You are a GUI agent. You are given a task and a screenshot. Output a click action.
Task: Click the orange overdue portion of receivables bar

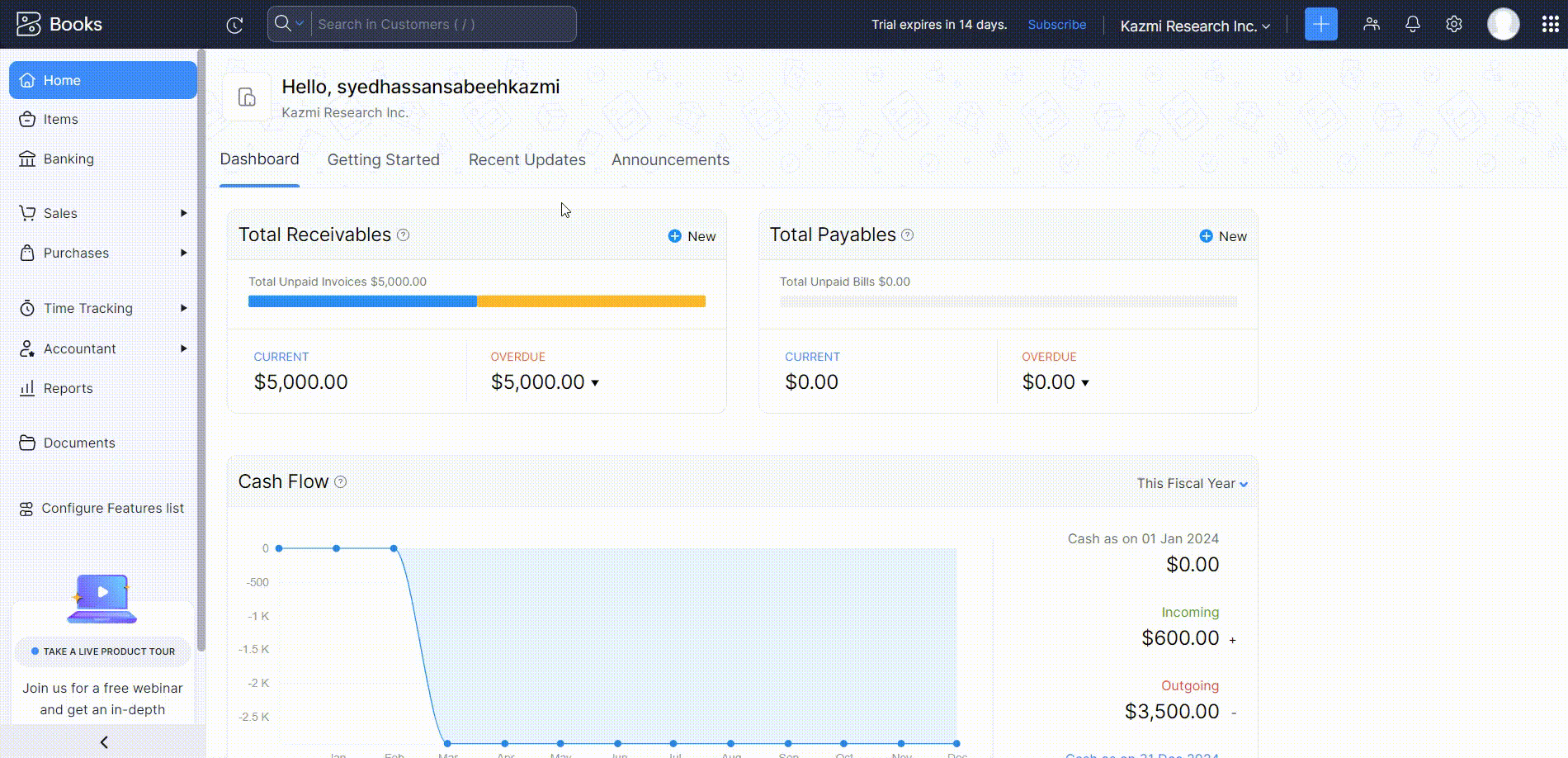pos(591,301)
